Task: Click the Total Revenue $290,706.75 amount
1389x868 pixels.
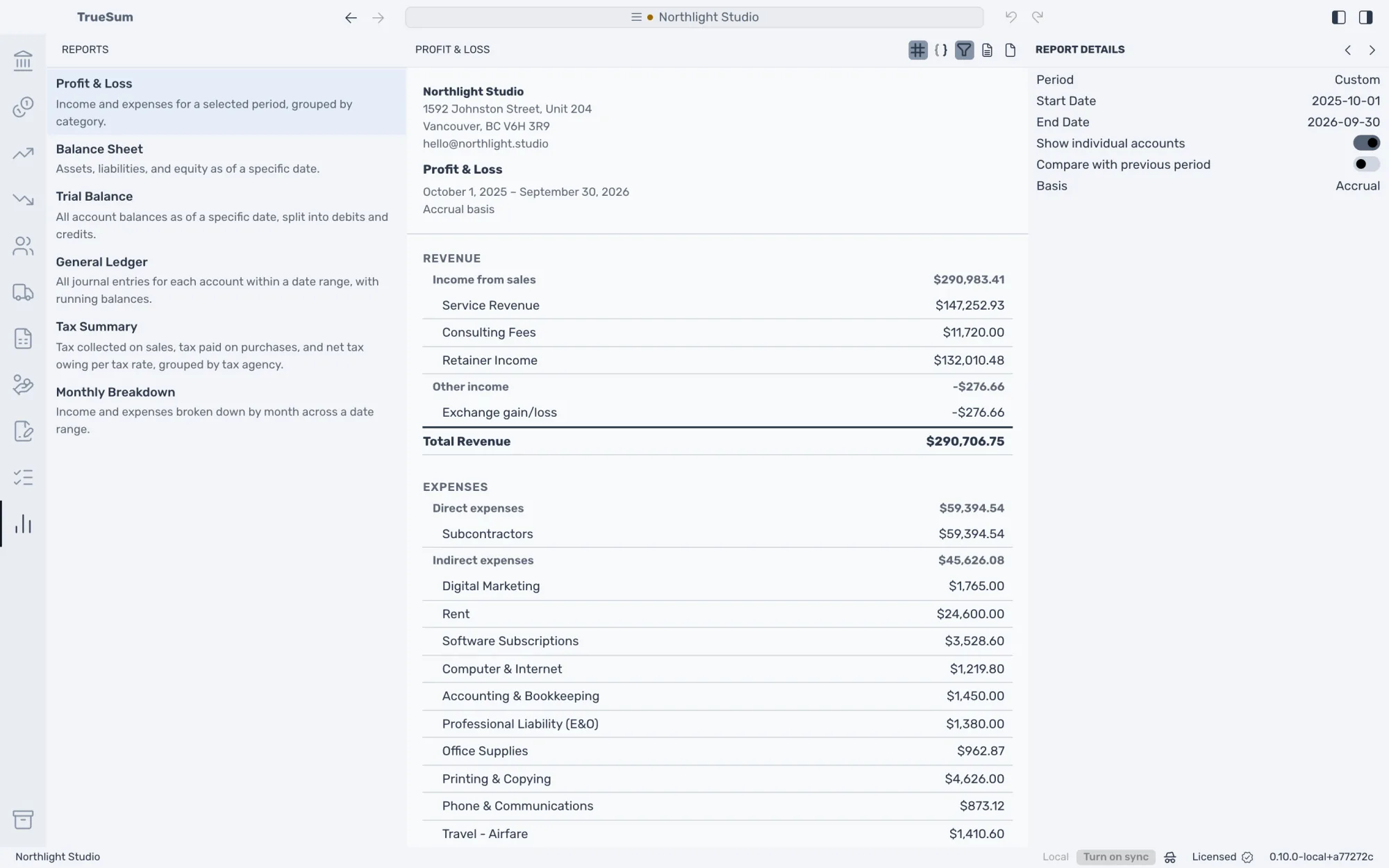Action: 965,442
